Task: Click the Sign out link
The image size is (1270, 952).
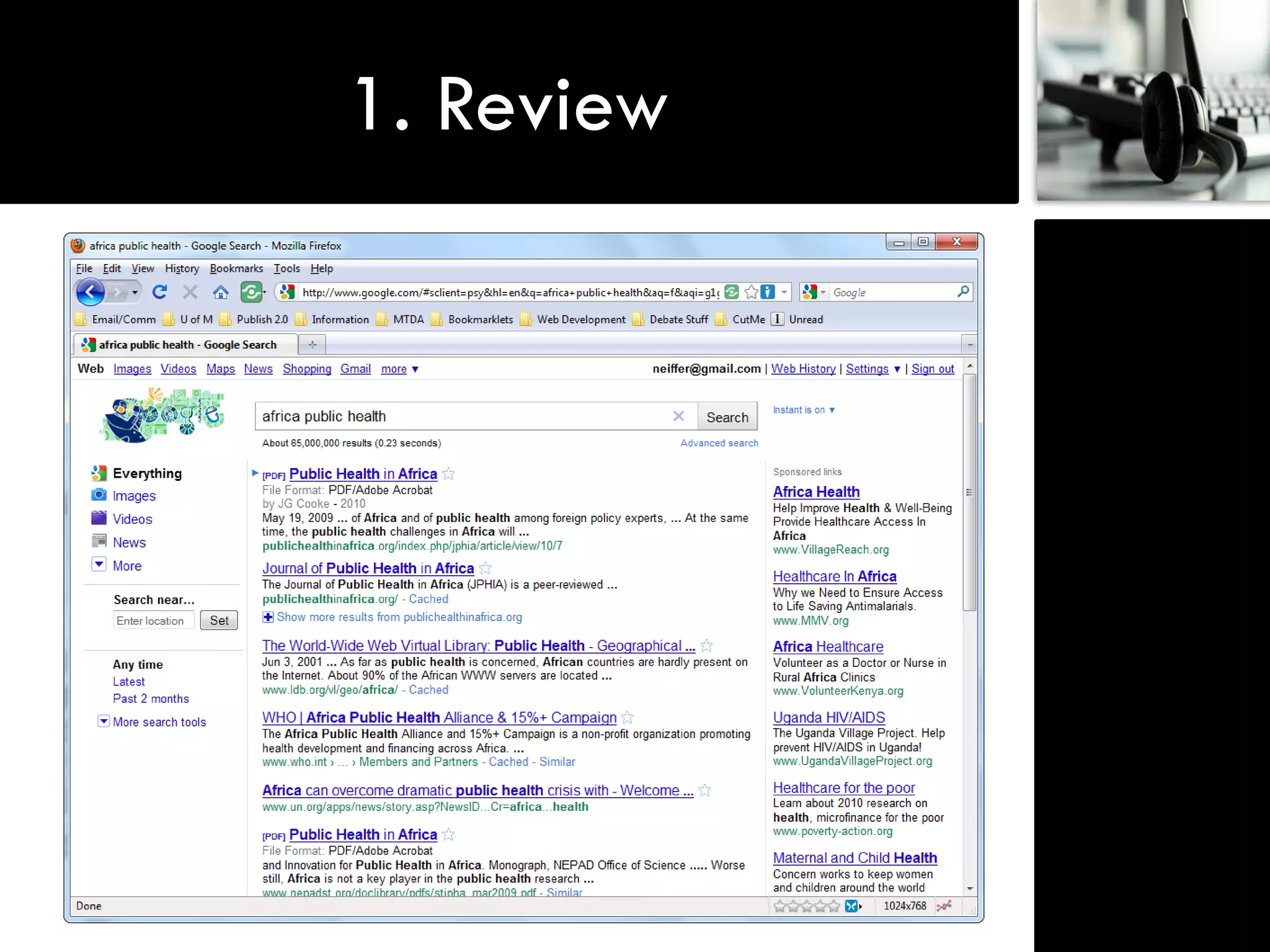Action: (x=933, y=369)
